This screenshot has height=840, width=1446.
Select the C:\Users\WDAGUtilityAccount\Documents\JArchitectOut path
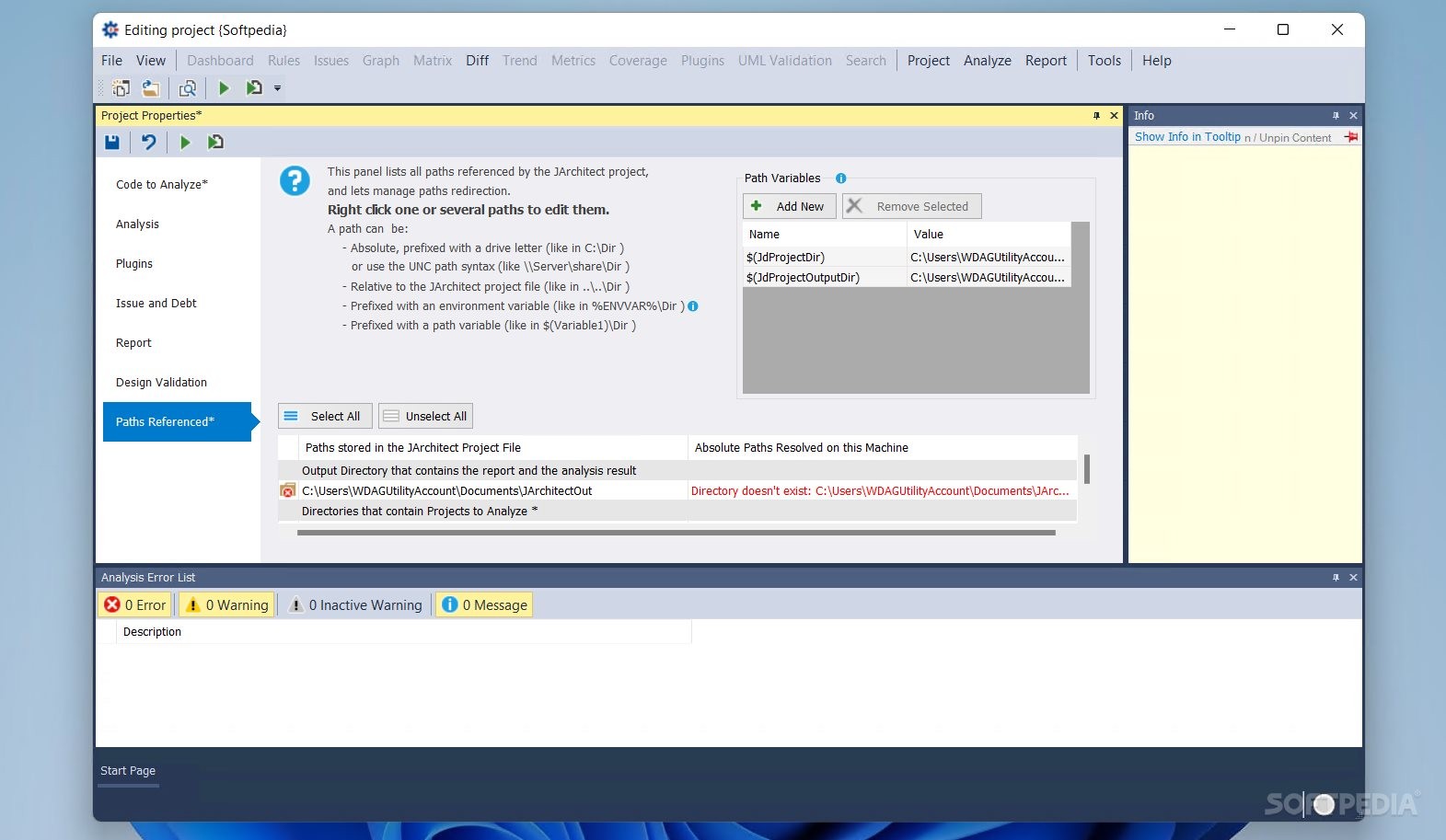pos(447,491)
